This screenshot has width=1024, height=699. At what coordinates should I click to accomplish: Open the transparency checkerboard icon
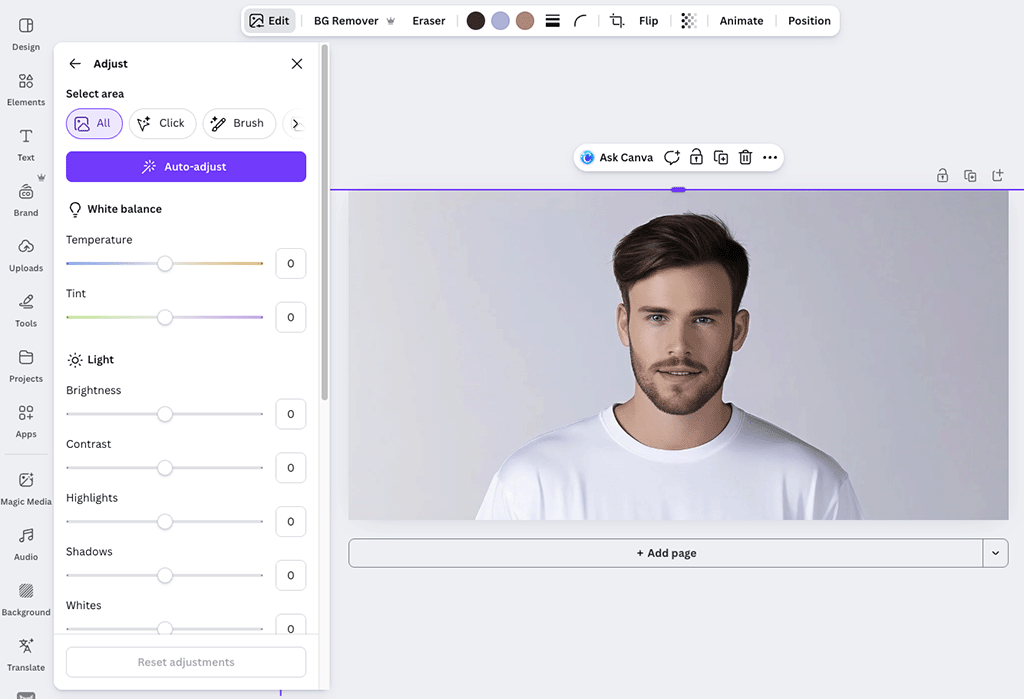point(688,21)
